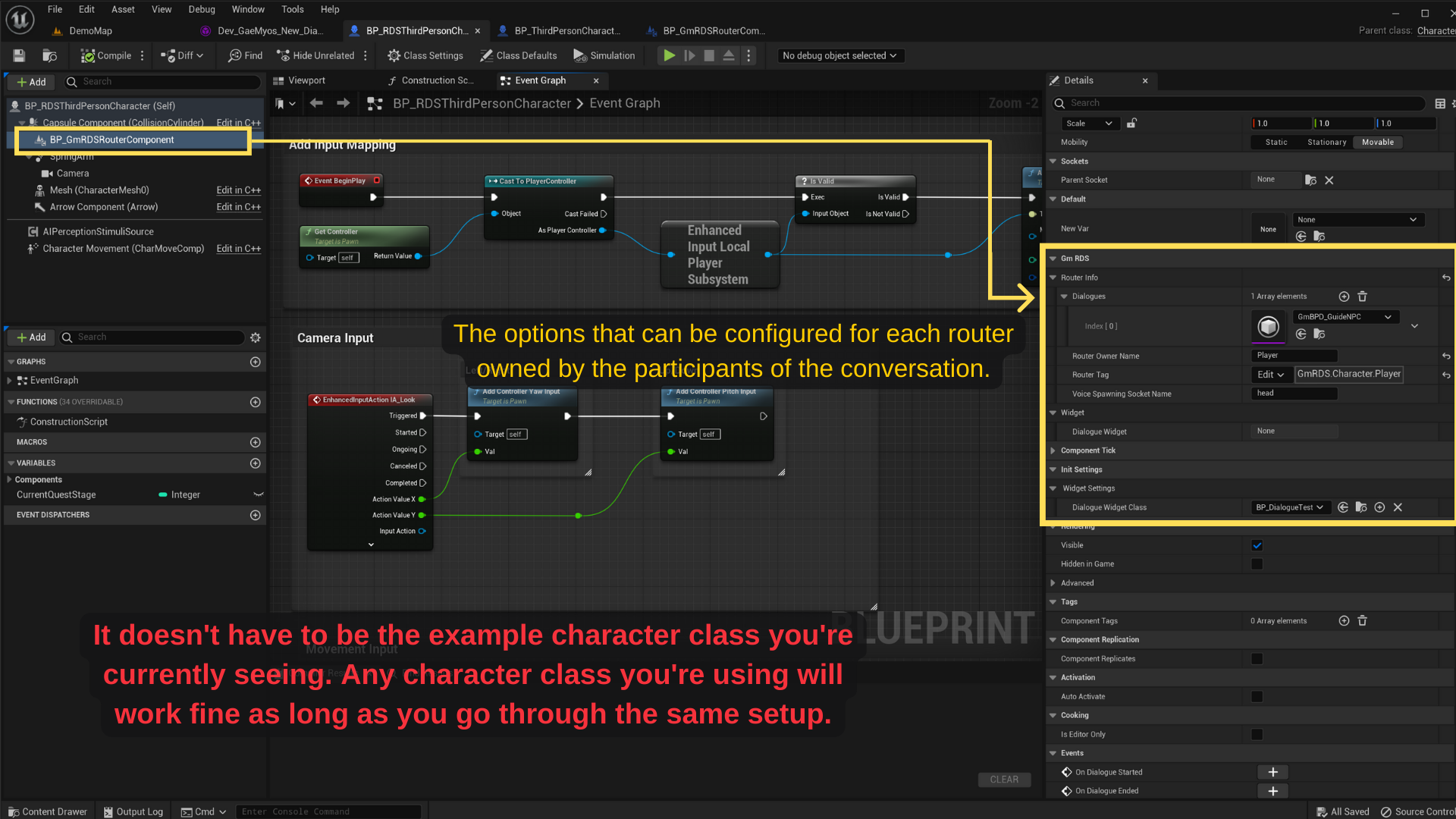Select AIPerceptionStimuliSource component

click(97, 232)
